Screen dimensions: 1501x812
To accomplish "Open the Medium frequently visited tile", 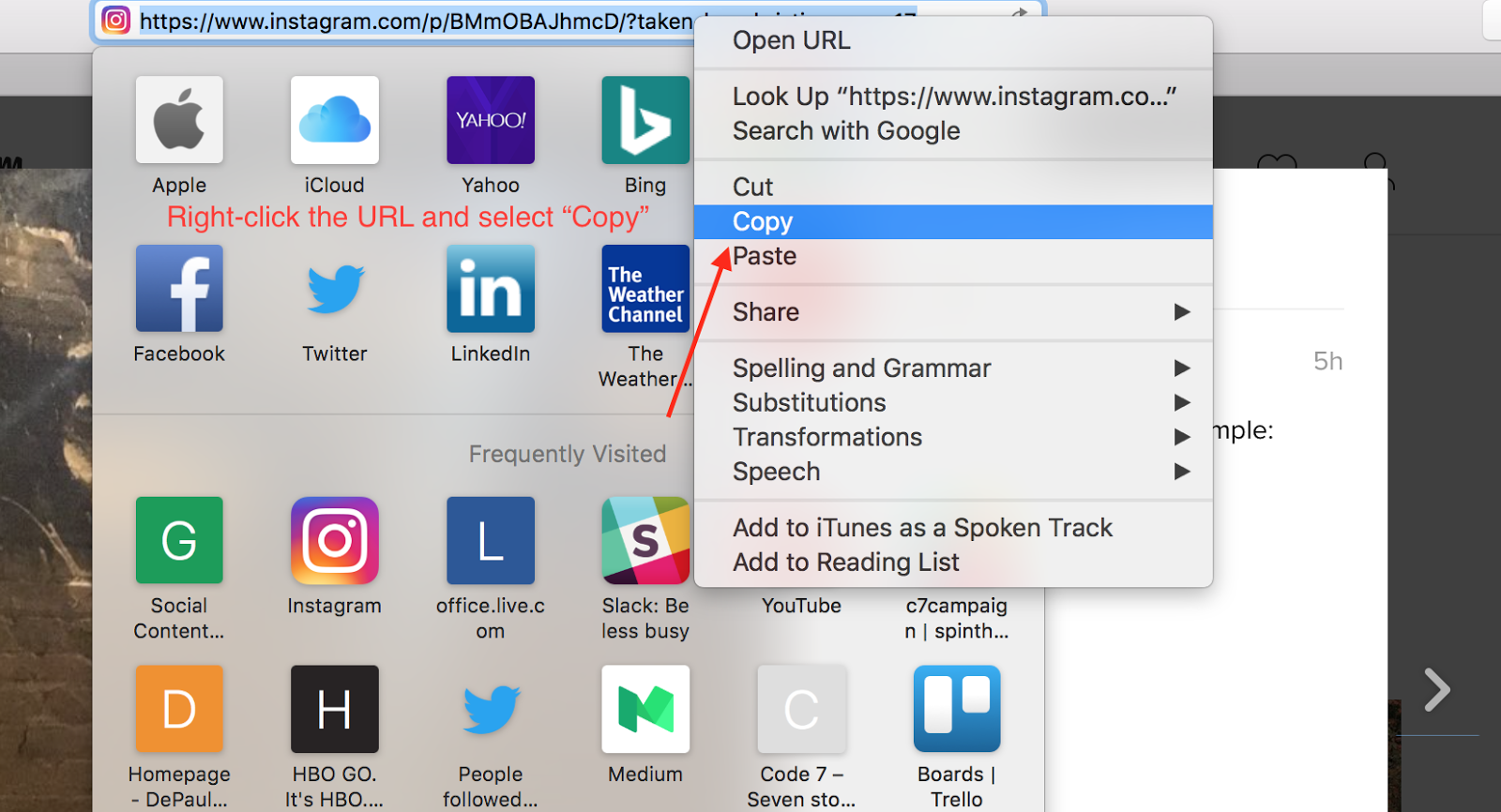I will pos(645,709).
